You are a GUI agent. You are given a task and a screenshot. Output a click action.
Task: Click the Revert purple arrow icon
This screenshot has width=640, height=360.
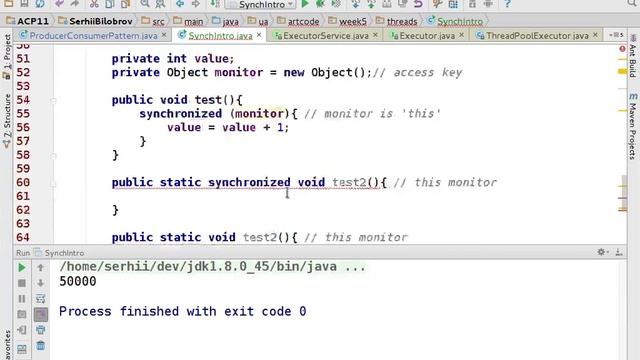pos(418,4)
